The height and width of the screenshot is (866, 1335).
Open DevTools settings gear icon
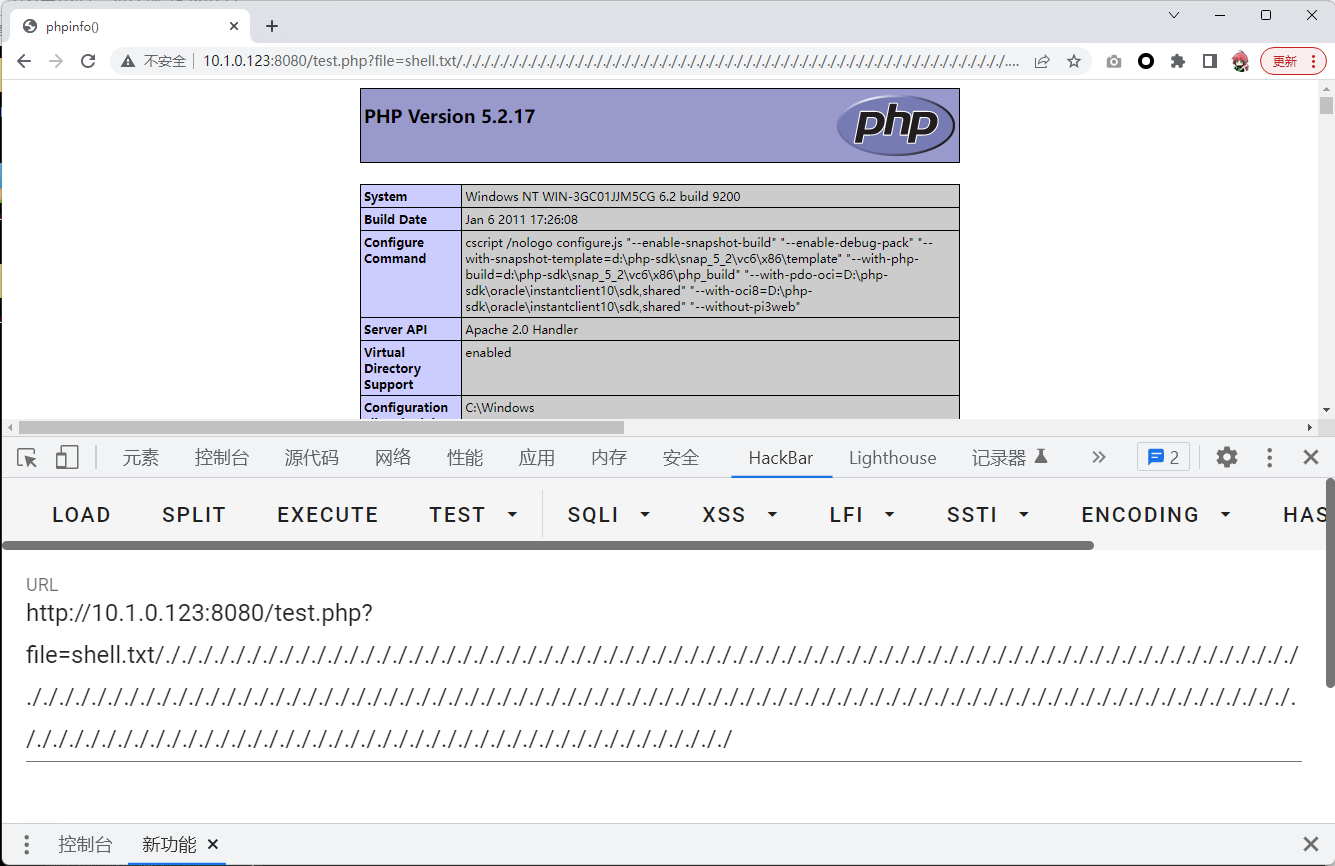1226,458
